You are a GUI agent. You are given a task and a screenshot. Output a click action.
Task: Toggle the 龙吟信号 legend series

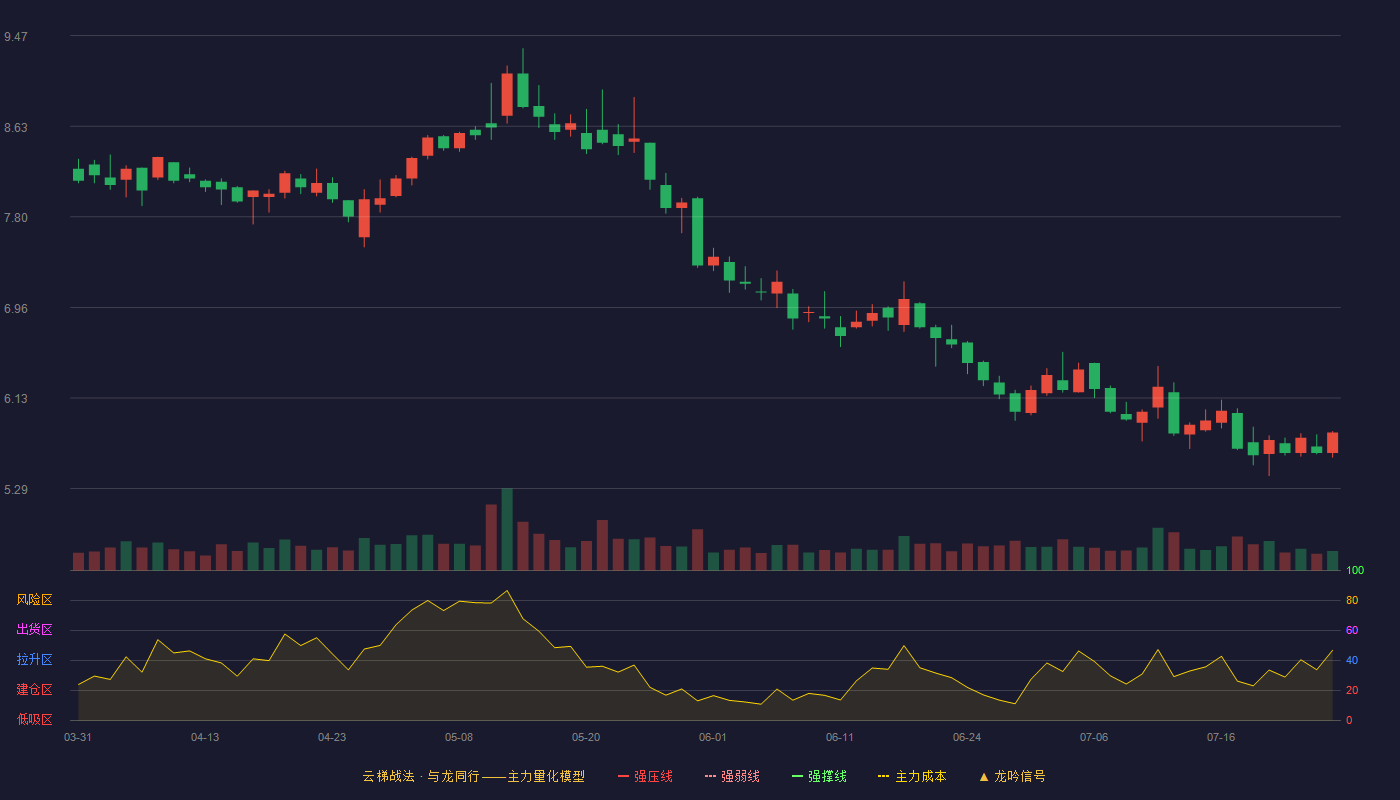coord(1012,776)
